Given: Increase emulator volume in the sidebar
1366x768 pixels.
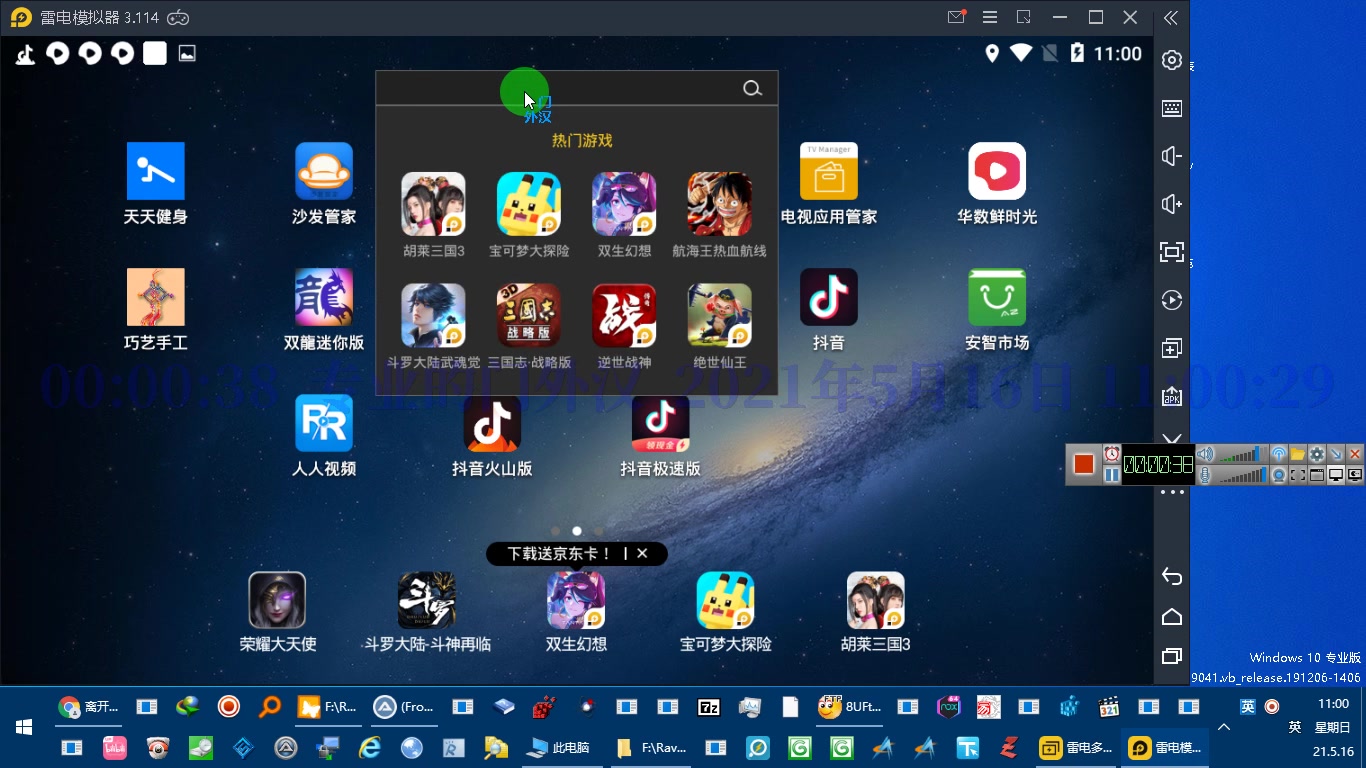Looking at the screenshot, I should pyautogui.click(x=1172, y=204).
